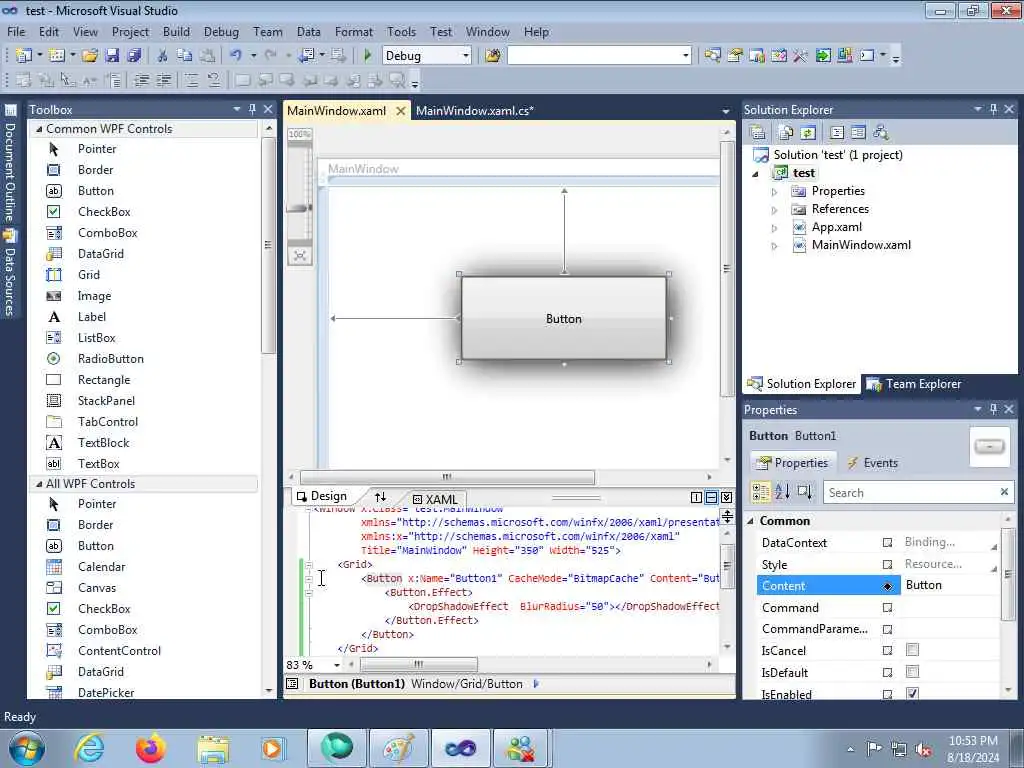Select the Button control in Common WPF Controls

pos(95,191)
